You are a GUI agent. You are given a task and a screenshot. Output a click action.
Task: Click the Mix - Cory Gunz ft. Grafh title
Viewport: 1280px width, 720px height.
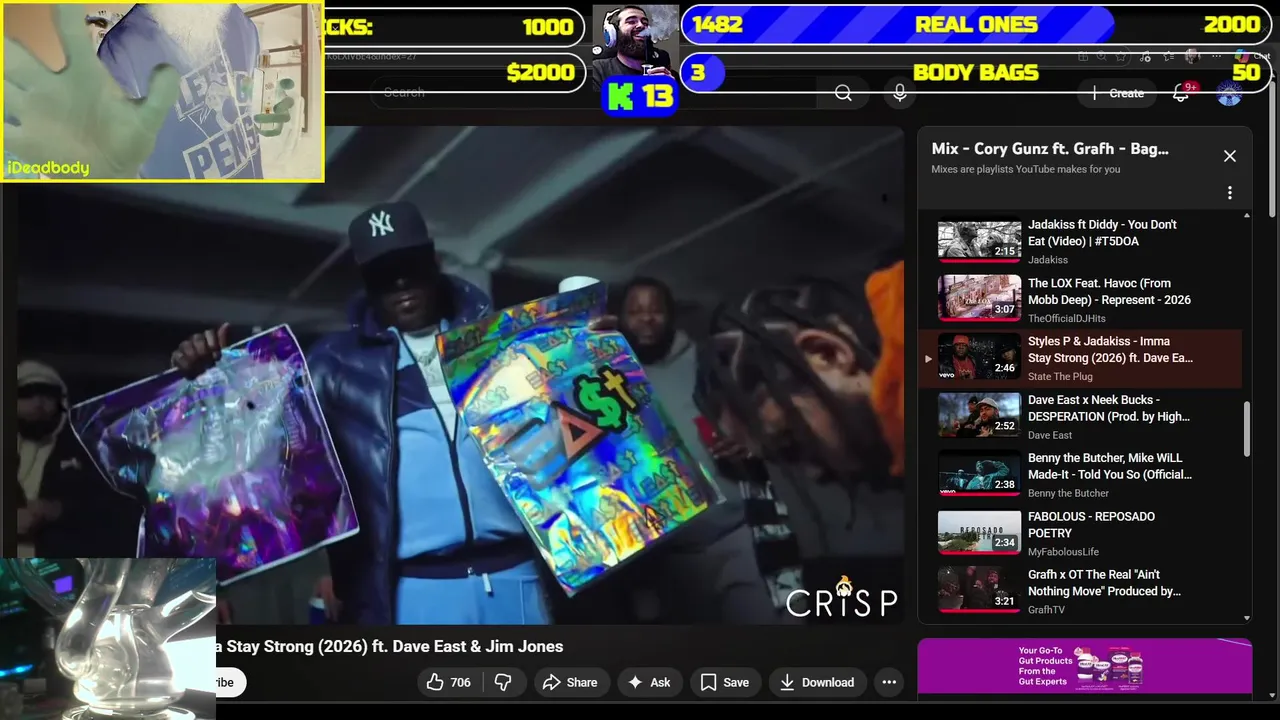click(1050, 149)
